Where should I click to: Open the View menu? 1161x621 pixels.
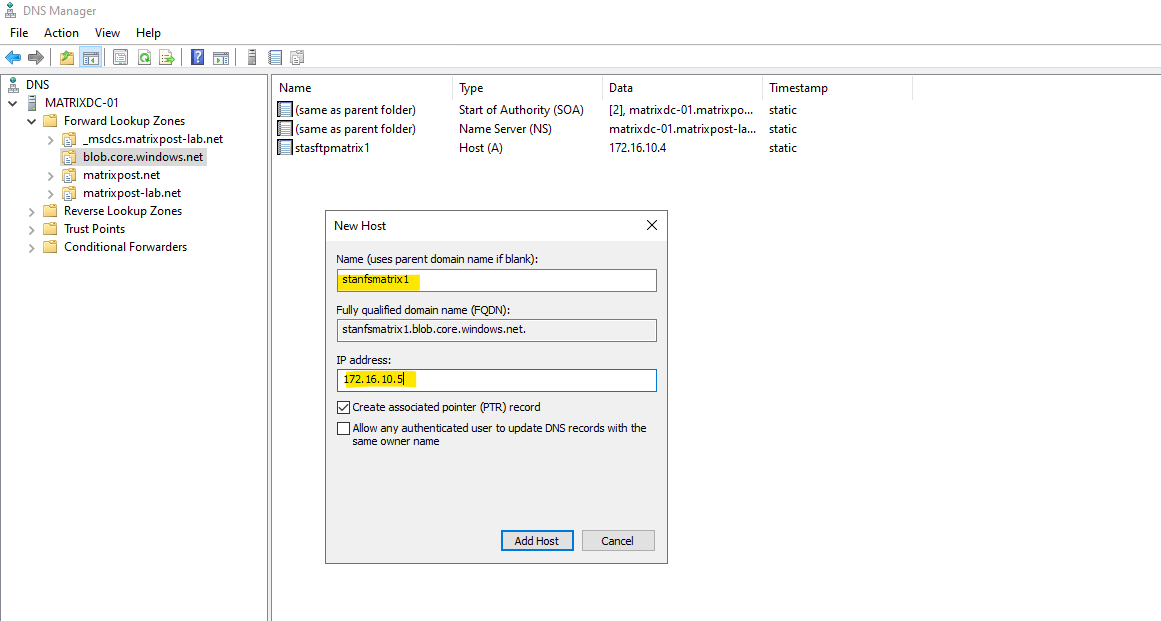point(107,33)
